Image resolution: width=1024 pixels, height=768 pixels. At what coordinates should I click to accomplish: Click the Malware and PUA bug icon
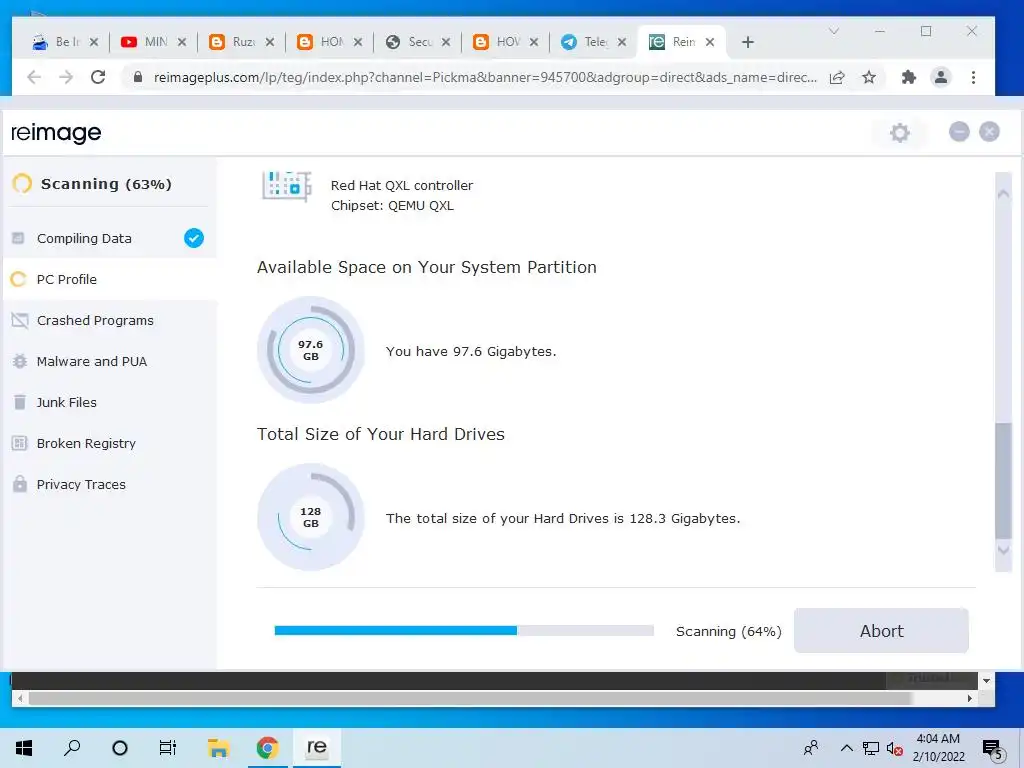click(x=20, y=361)
